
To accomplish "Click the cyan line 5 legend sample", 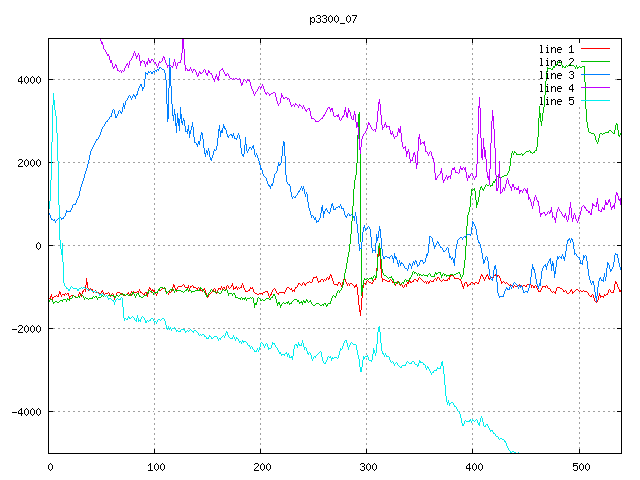I will (596, 100).
